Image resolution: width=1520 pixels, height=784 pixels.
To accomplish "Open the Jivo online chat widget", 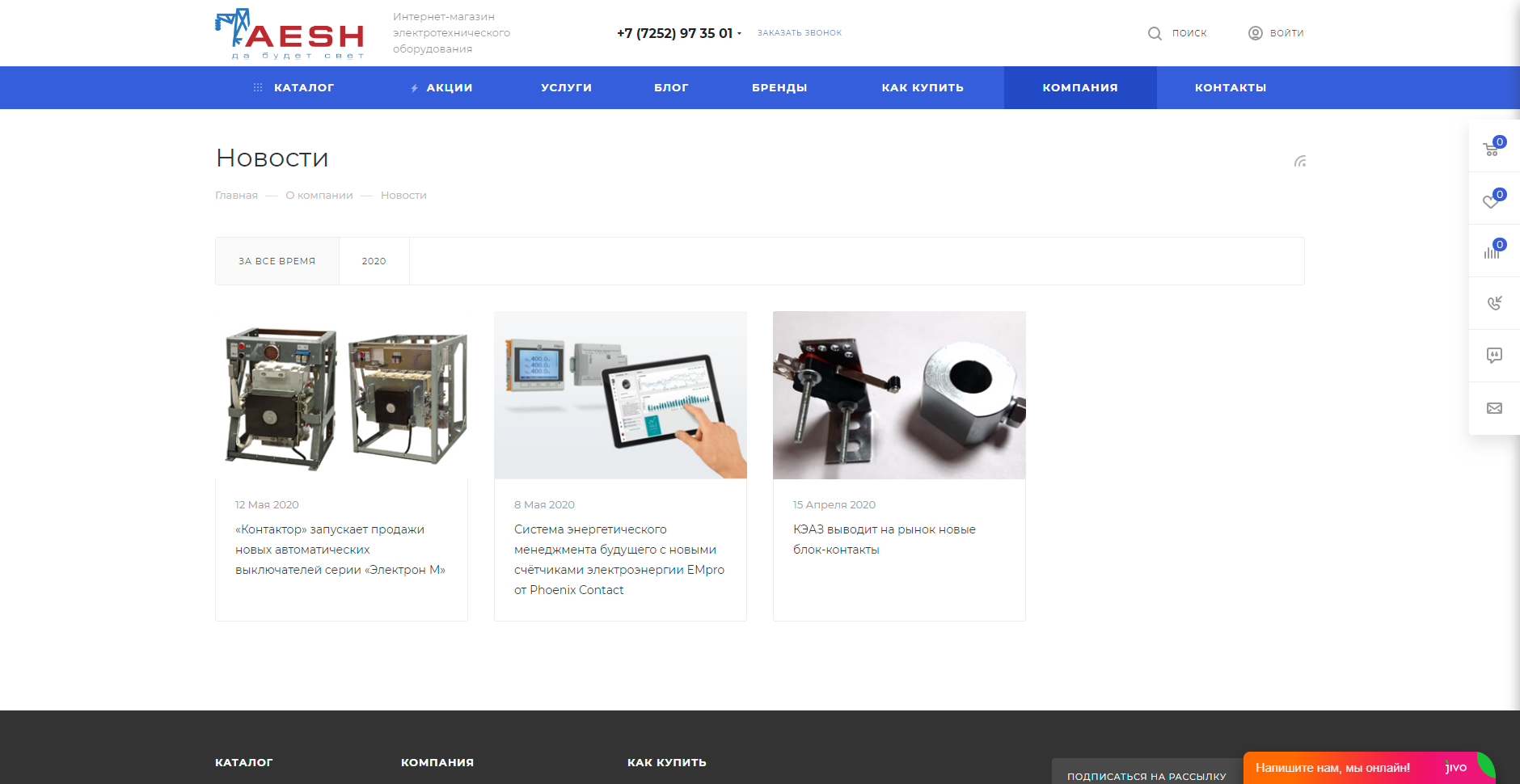I will click(1368, 768).
